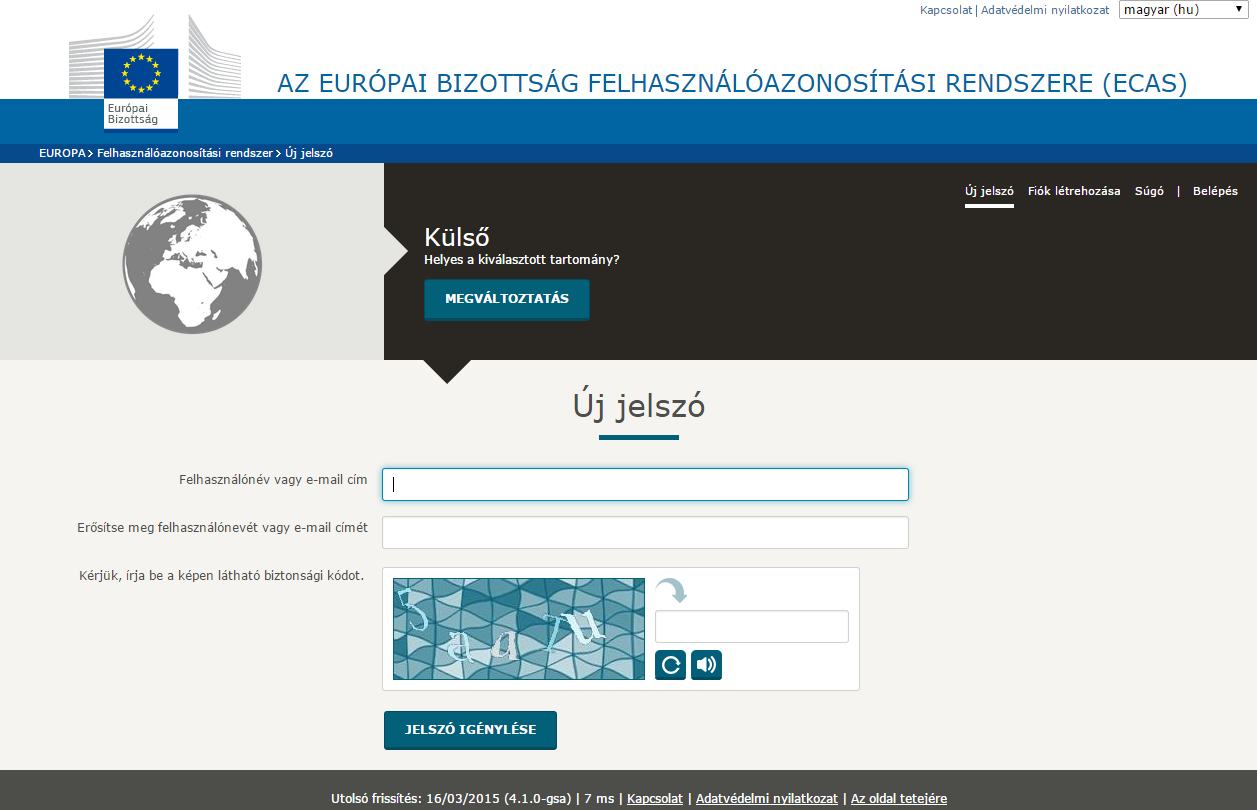Open the top Adatvédelmi nyilatkozat link
The height and width of the screenshot is (810, 1257).
click(1045, 10)
